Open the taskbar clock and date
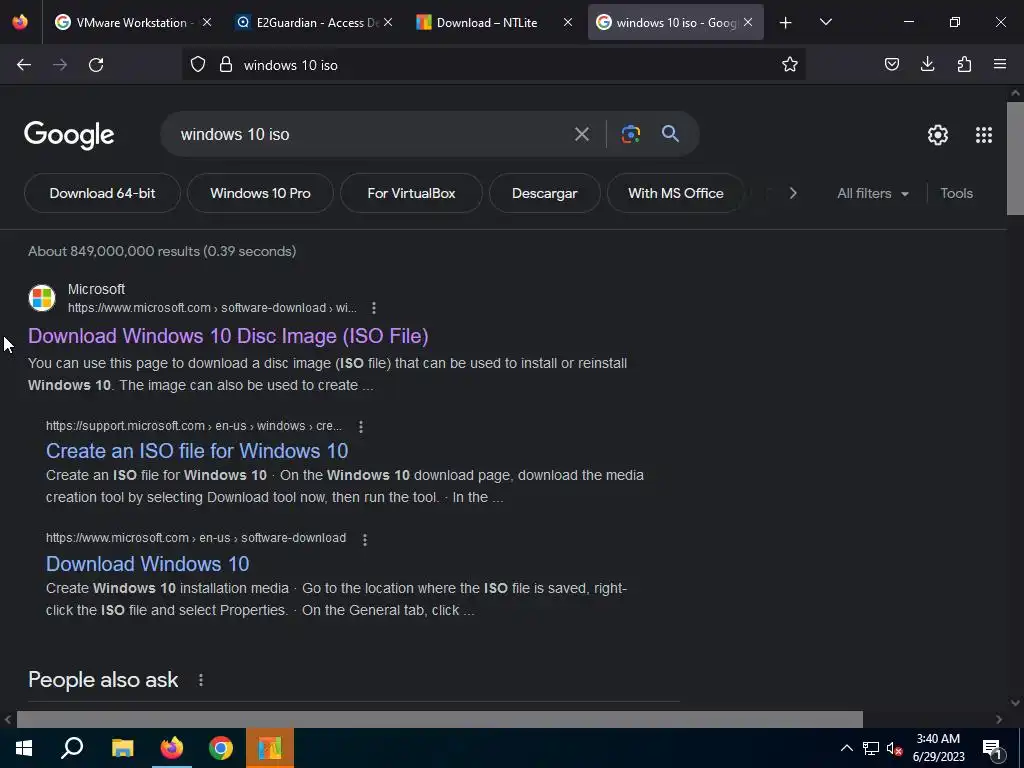This screenshot has width=1024, height=768. click(938, 748)
